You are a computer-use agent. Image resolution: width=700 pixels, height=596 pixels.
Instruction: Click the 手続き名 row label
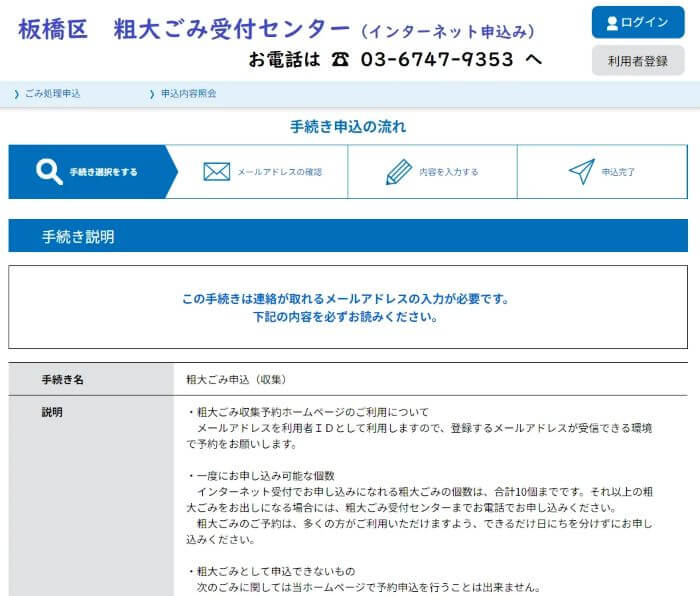[62, 379]
